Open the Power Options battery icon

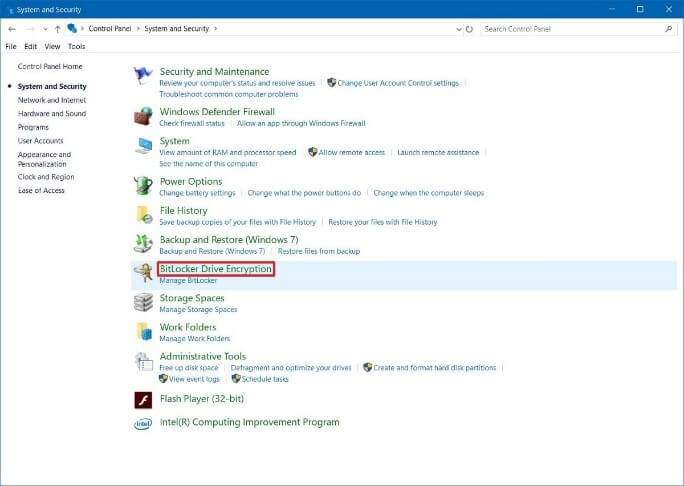(x=143, y=186)
